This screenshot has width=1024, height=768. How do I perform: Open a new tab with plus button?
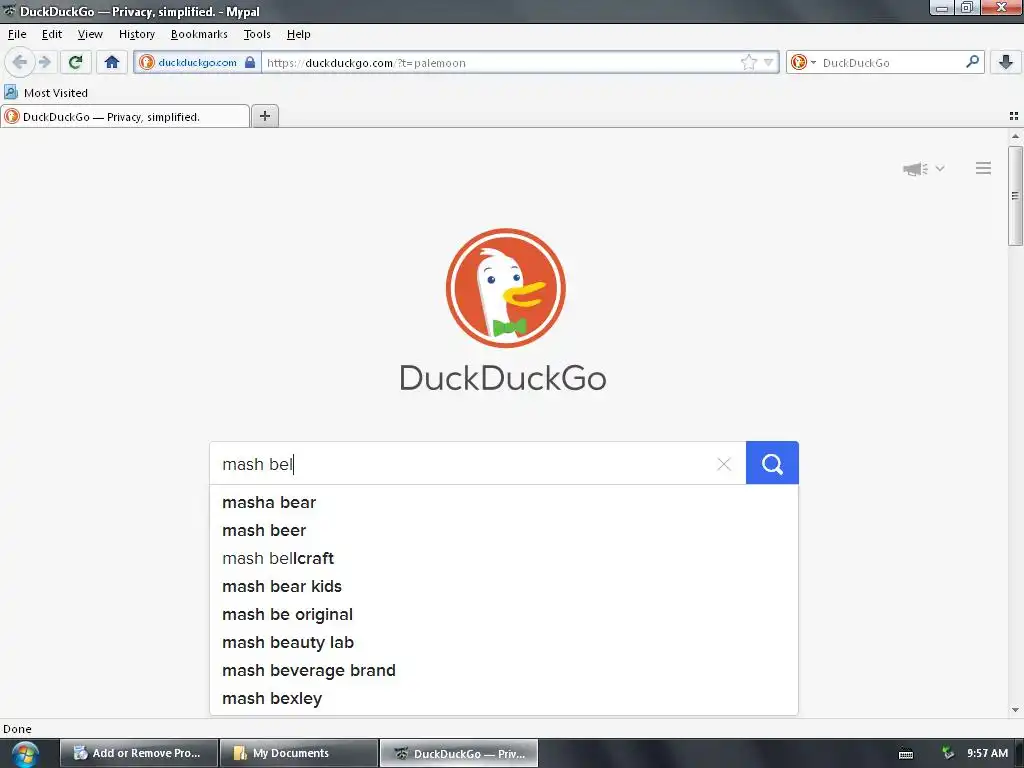point(264,116)
